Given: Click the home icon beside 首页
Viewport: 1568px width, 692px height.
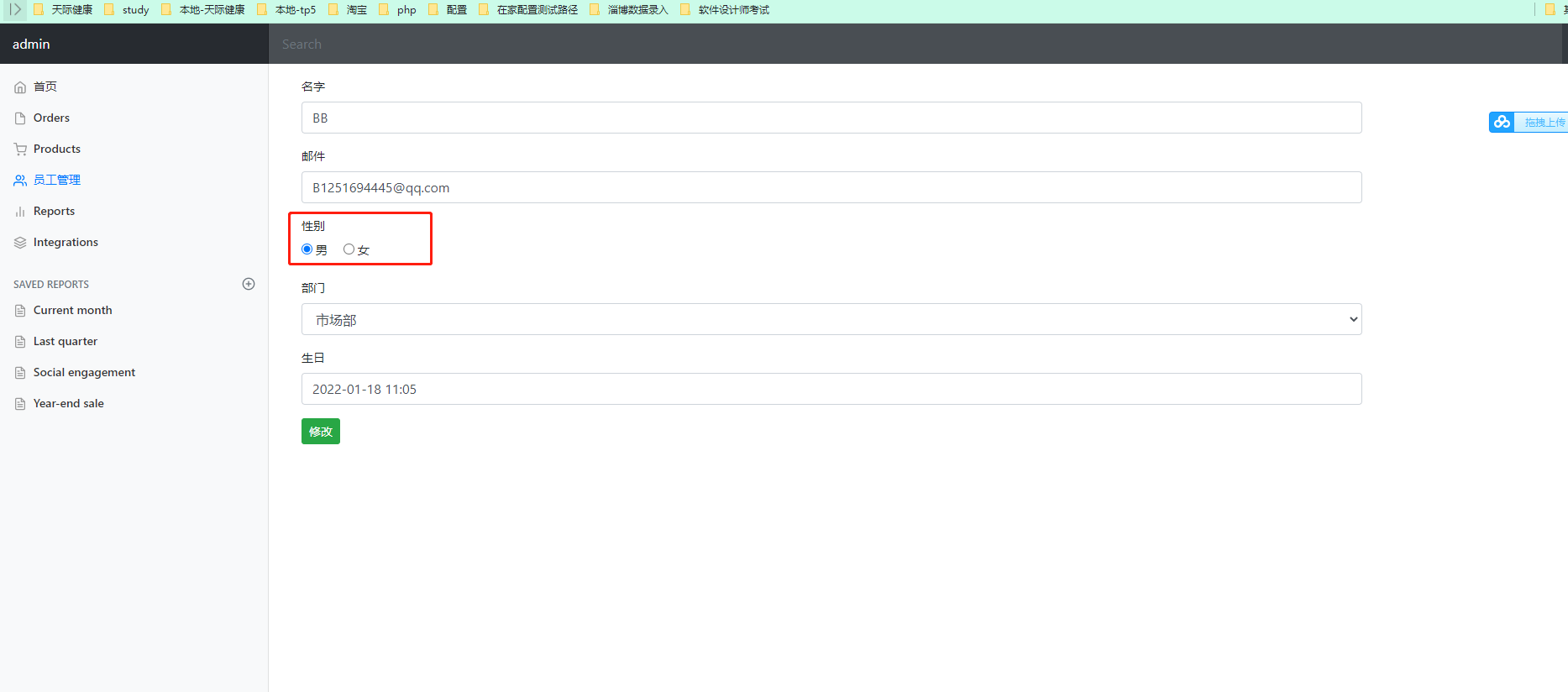Looking at the screenshot, I should click(20, 87).
